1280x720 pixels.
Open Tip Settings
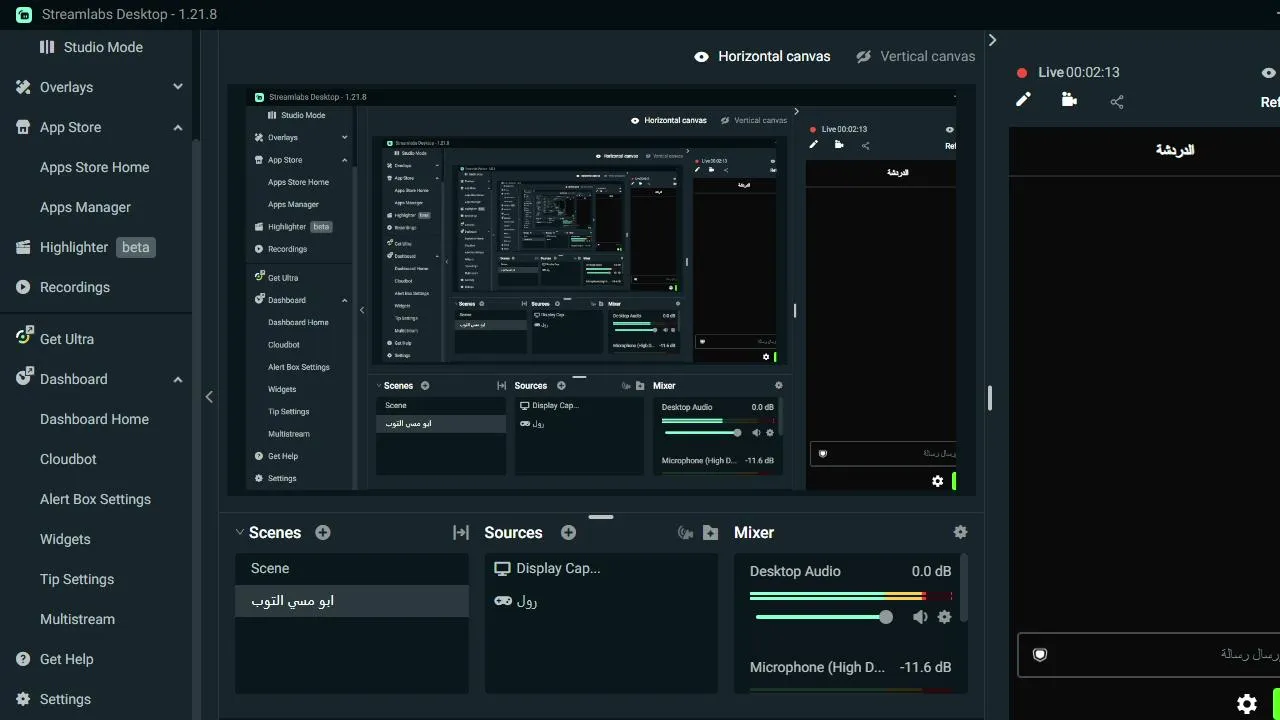77,579
